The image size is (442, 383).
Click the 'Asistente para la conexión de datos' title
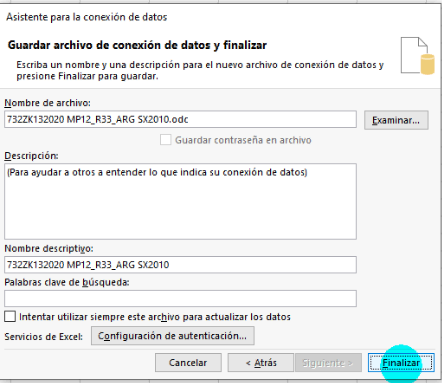pyautogui.click(x=87, y=17)
